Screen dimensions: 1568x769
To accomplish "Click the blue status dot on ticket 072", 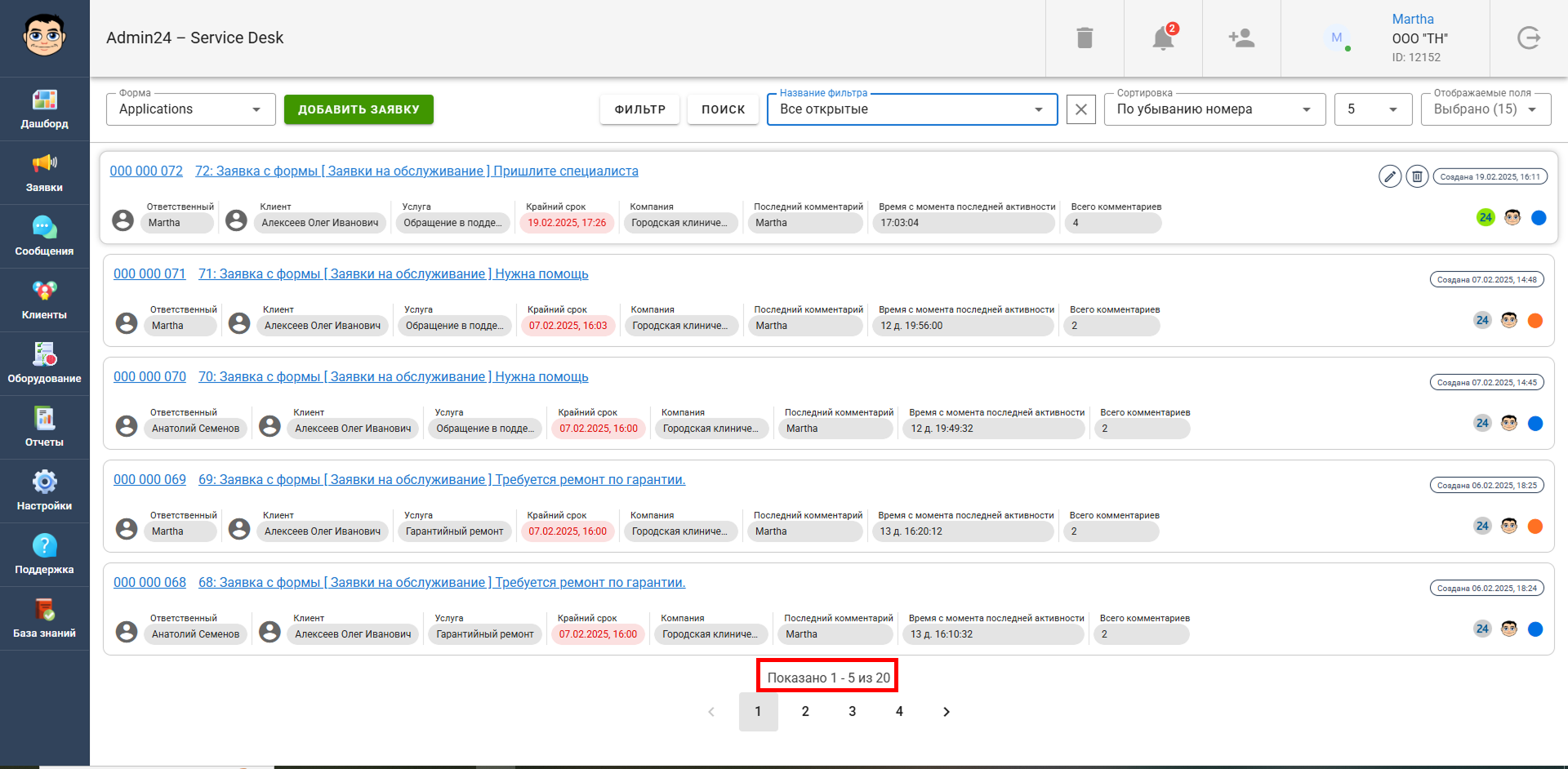I will tap(1539, 217).
